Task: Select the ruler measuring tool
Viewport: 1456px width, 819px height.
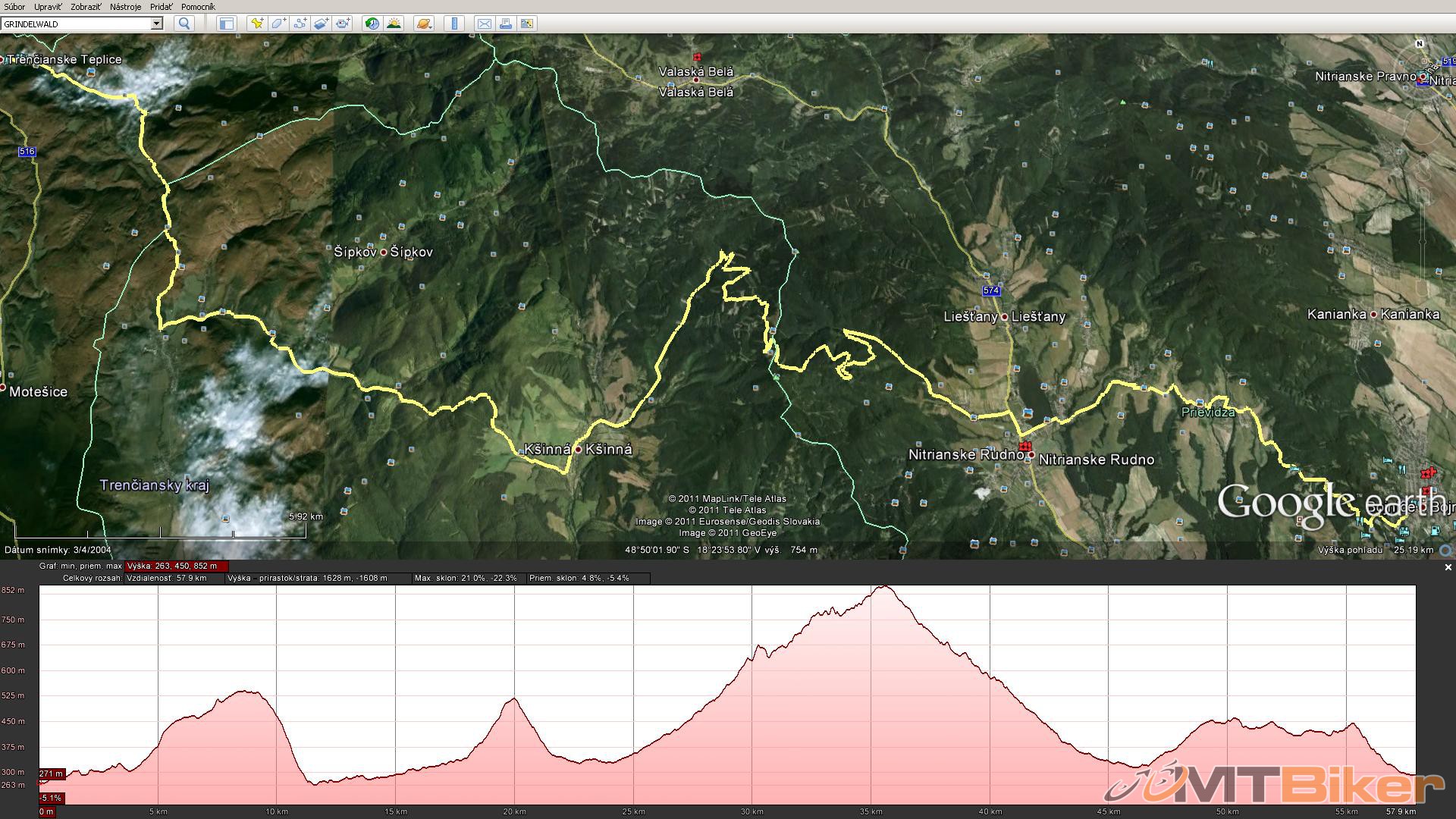Action: (453, 24)
